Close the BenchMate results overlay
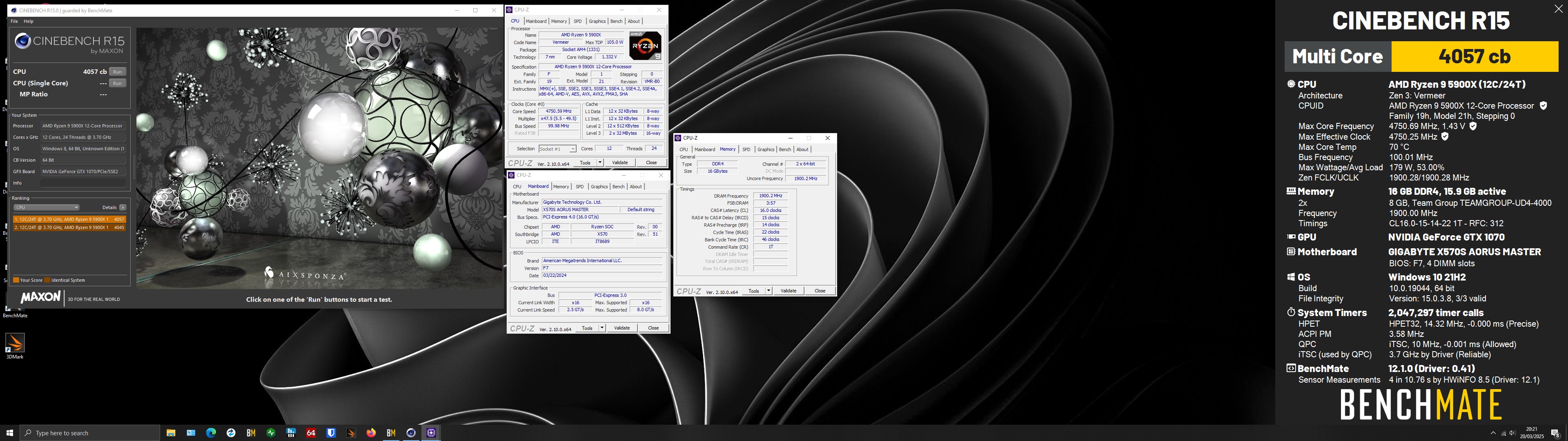 click(x=1558, y=9)
